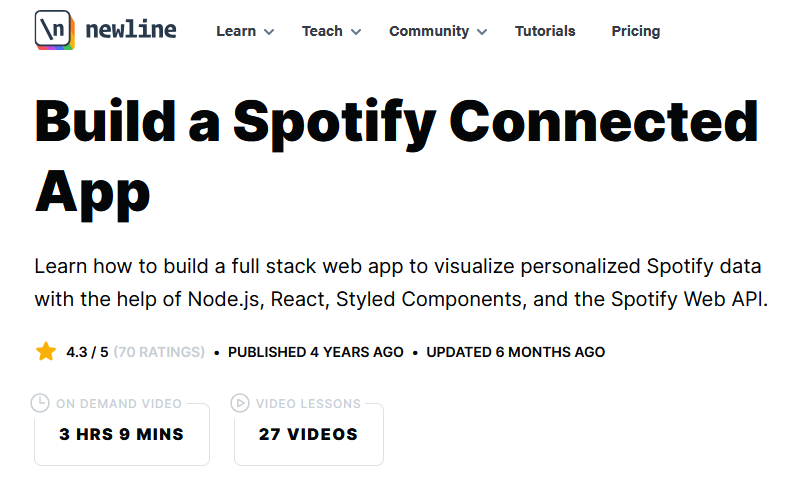
Task: Click the PUBLISHED 4 YEARS AGO text
Action: 316,352
